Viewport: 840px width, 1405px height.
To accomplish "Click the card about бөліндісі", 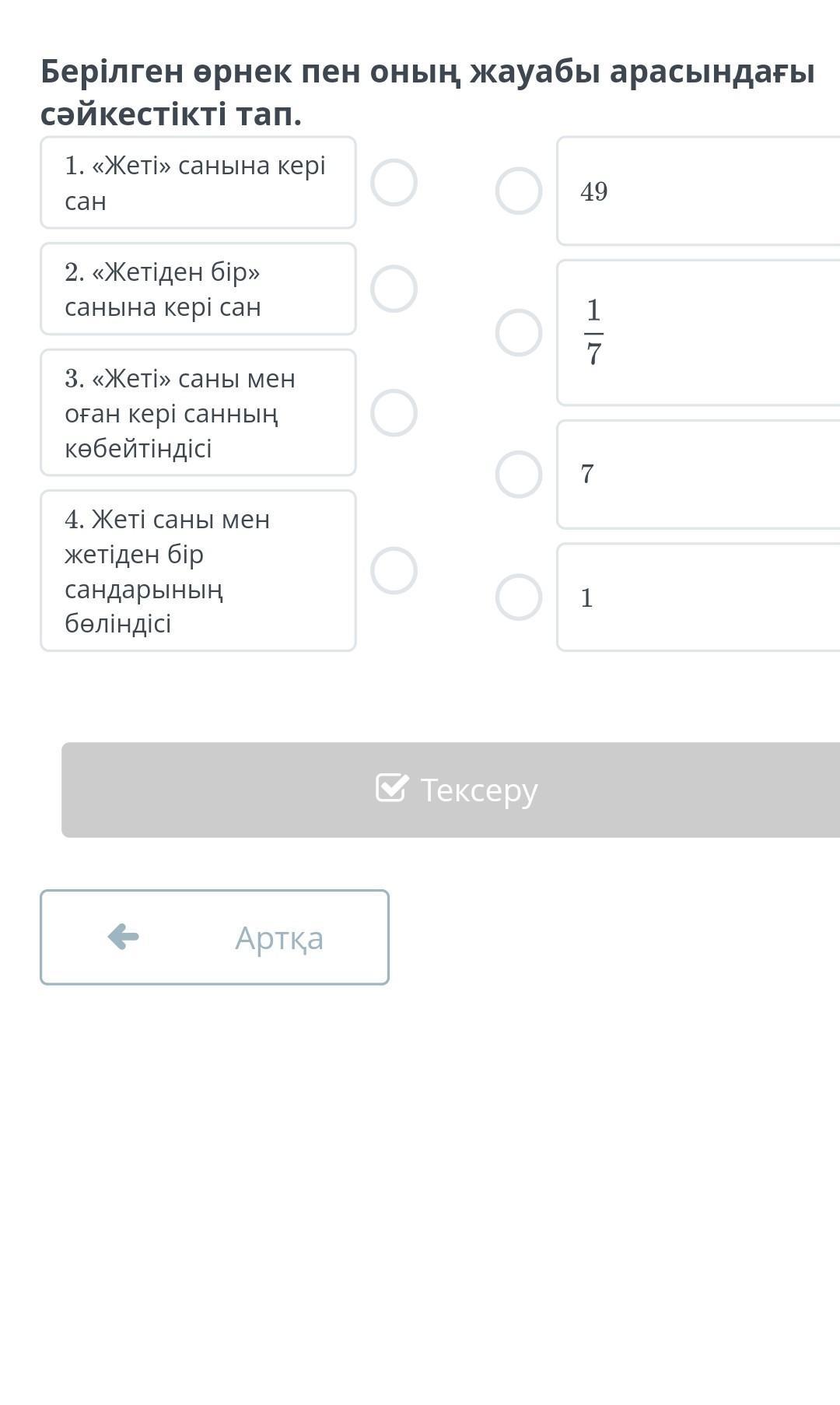I will (x=198, y=570).
